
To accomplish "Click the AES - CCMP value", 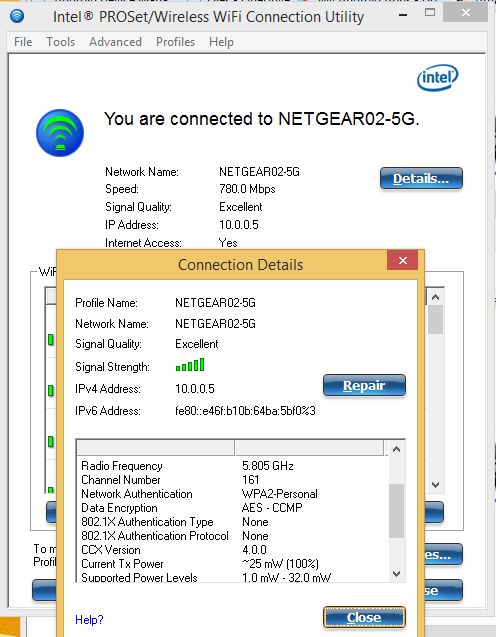I will 272,508.
